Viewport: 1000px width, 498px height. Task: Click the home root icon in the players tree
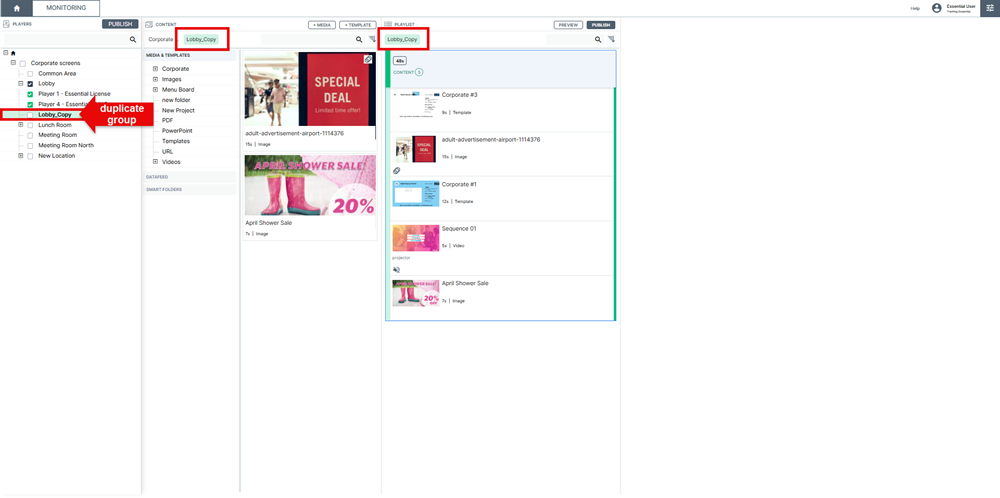pos(13,53)
